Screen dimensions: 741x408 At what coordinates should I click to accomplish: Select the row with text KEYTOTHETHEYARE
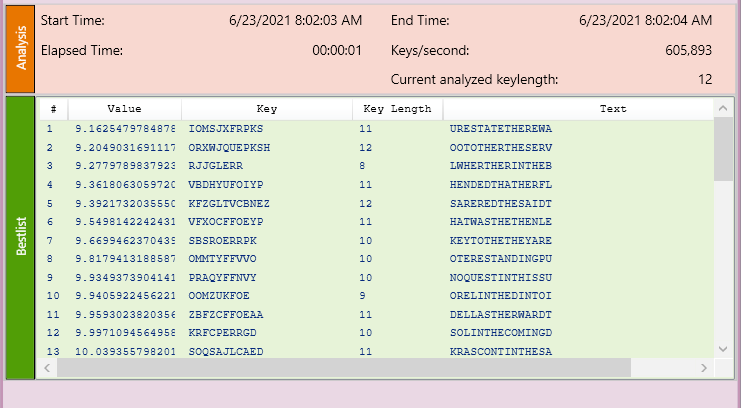501,240
